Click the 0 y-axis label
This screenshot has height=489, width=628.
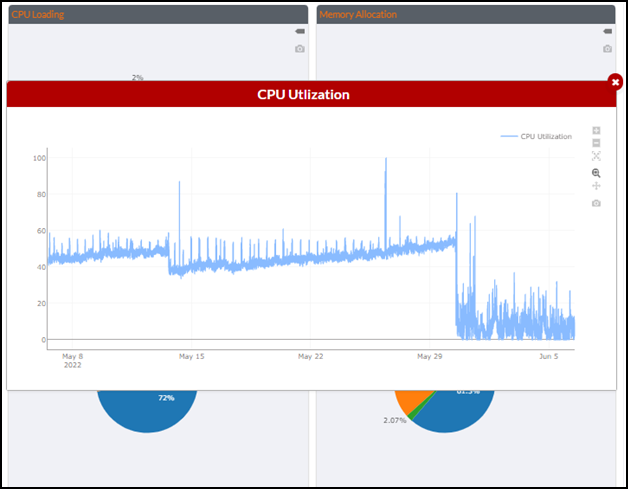(44, 340)
